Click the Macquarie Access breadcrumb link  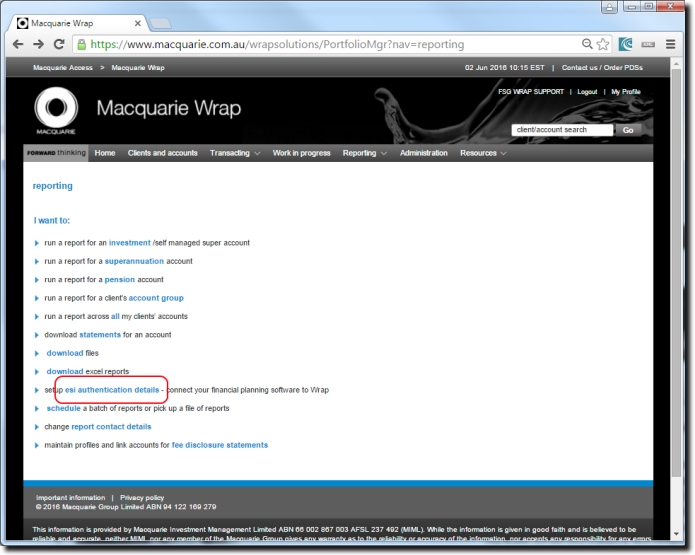[x=63, y=67]
